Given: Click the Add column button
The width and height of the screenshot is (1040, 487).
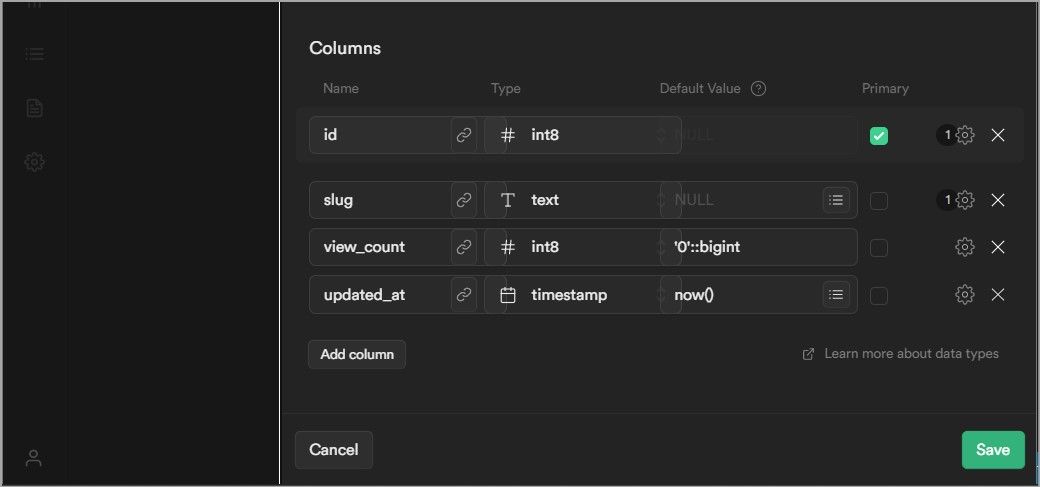Looking at the screenshot, I should [357, 354].
